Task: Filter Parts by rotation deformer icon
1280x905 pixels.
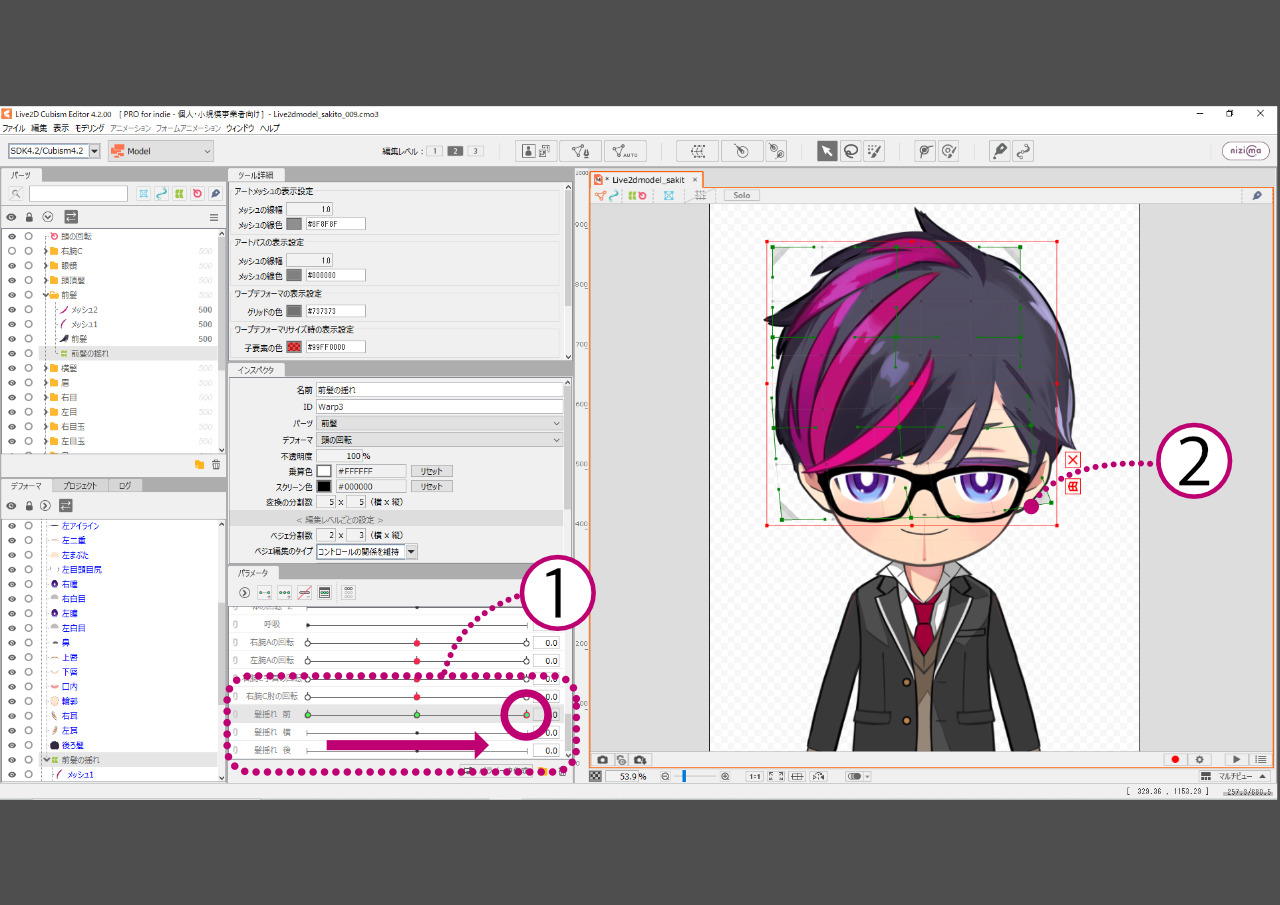Action: point(197,193)
